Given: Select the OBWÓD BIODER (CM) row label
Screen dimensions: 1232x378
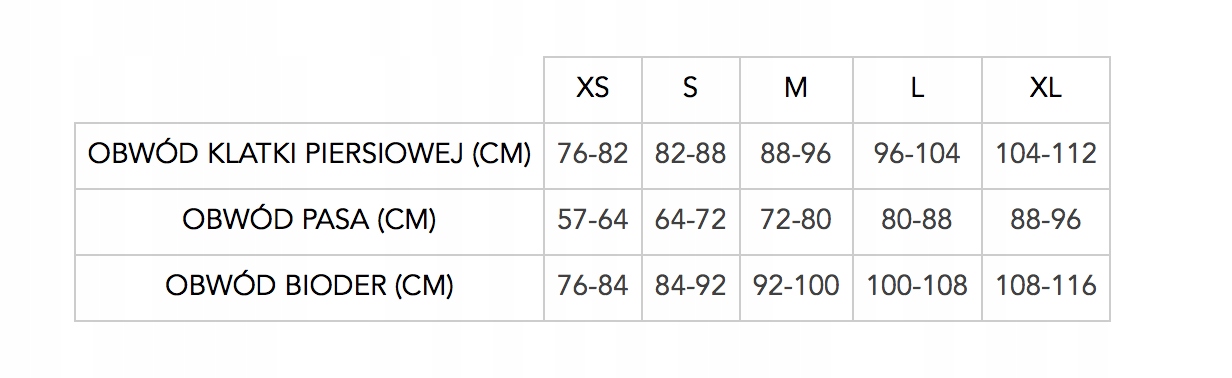Looking at the screenshot, I should pyautogui.click(x=310, y=286).
